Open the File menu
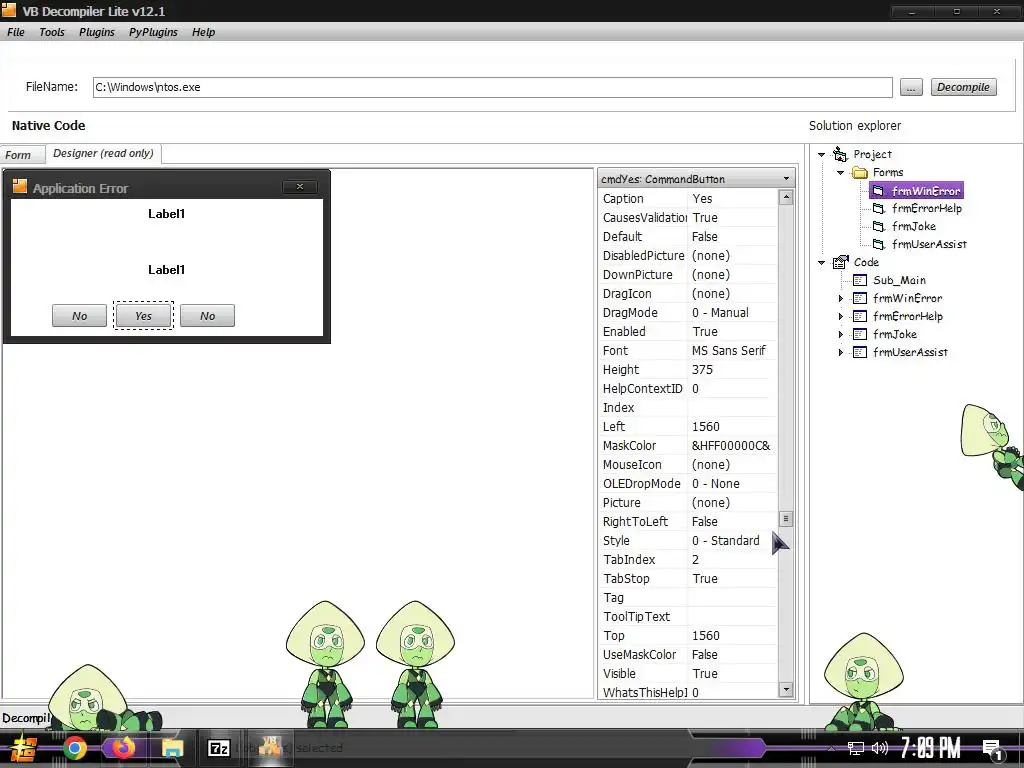The width and height of the screenshot is (1024, 768). [x=16, y=32]
